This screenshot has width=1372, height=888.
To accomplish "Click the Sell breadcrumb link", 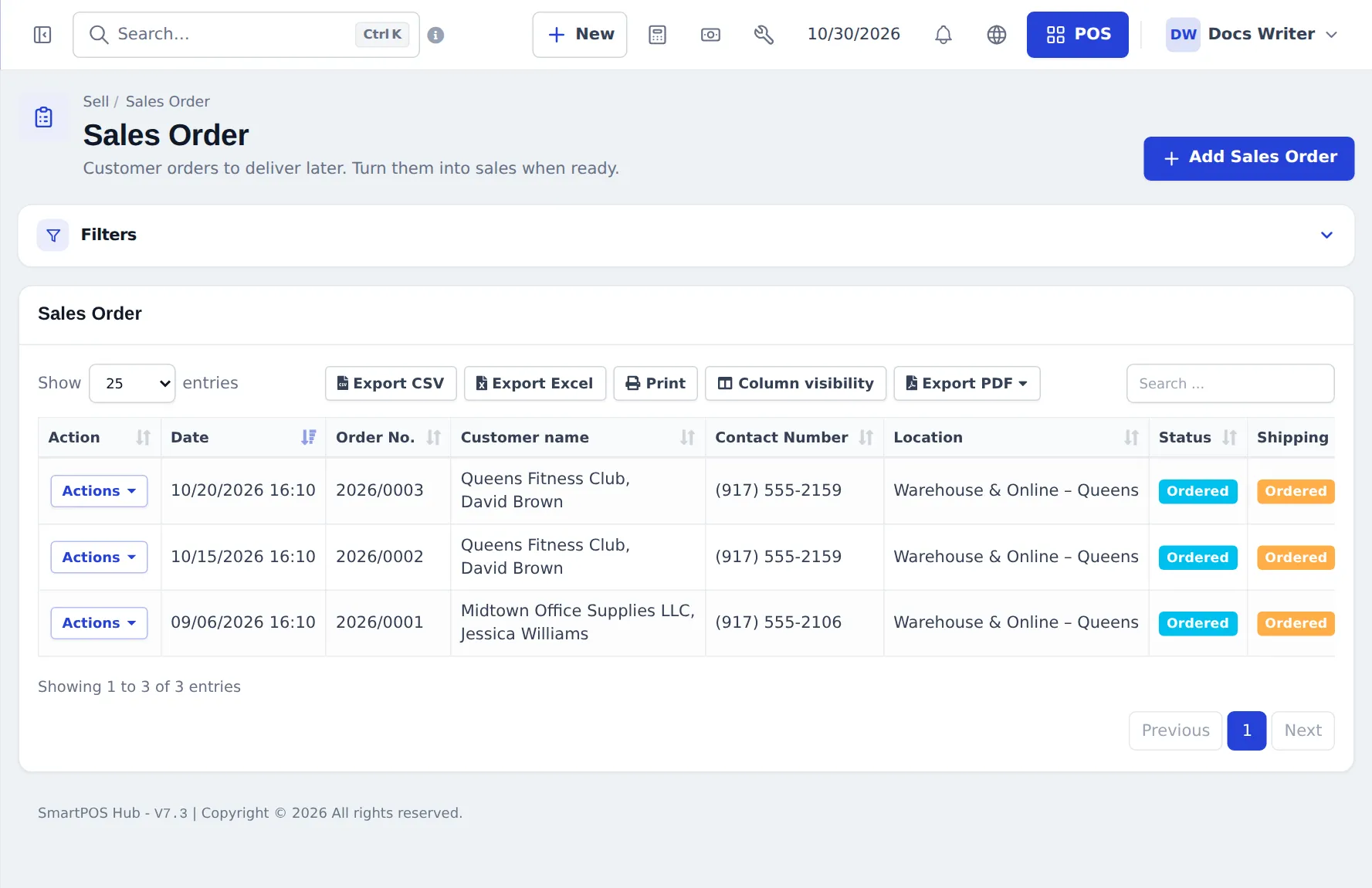I will tap(96, 102).
